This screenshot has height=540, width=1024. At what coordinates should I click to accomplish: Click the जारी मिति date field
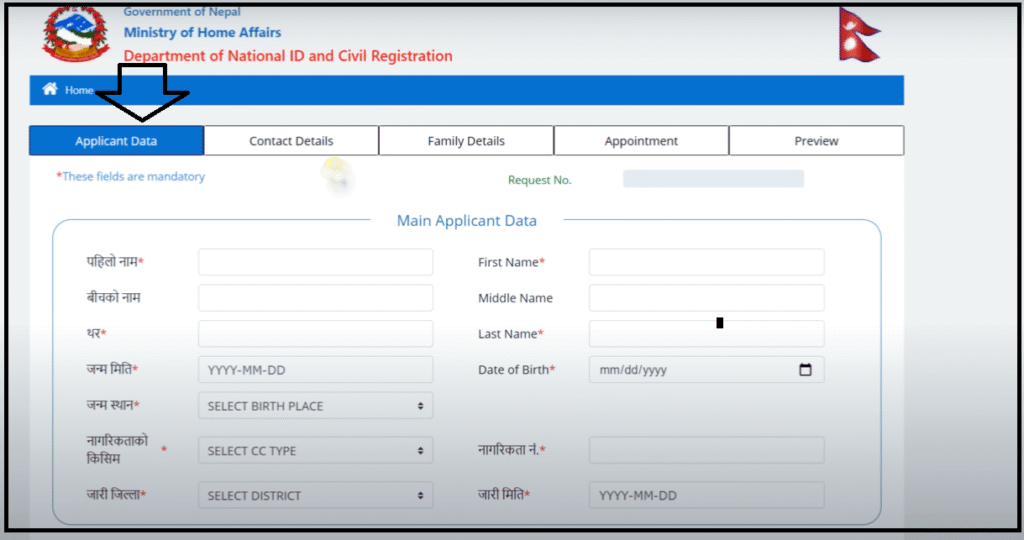coord(706,495)
